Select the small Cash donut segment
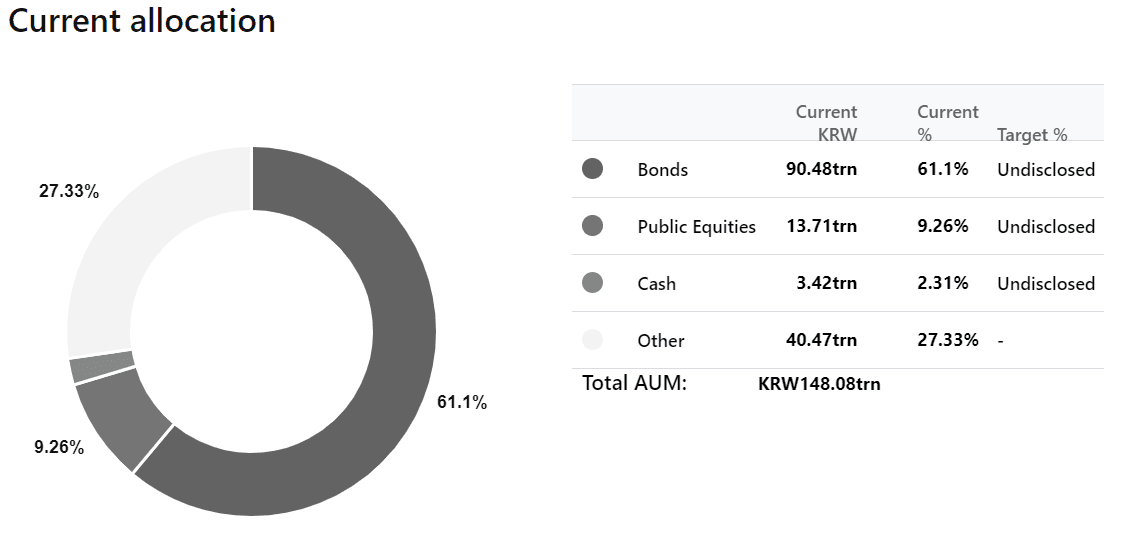This screenshot has height=540, width=1144. coord(102,366)
